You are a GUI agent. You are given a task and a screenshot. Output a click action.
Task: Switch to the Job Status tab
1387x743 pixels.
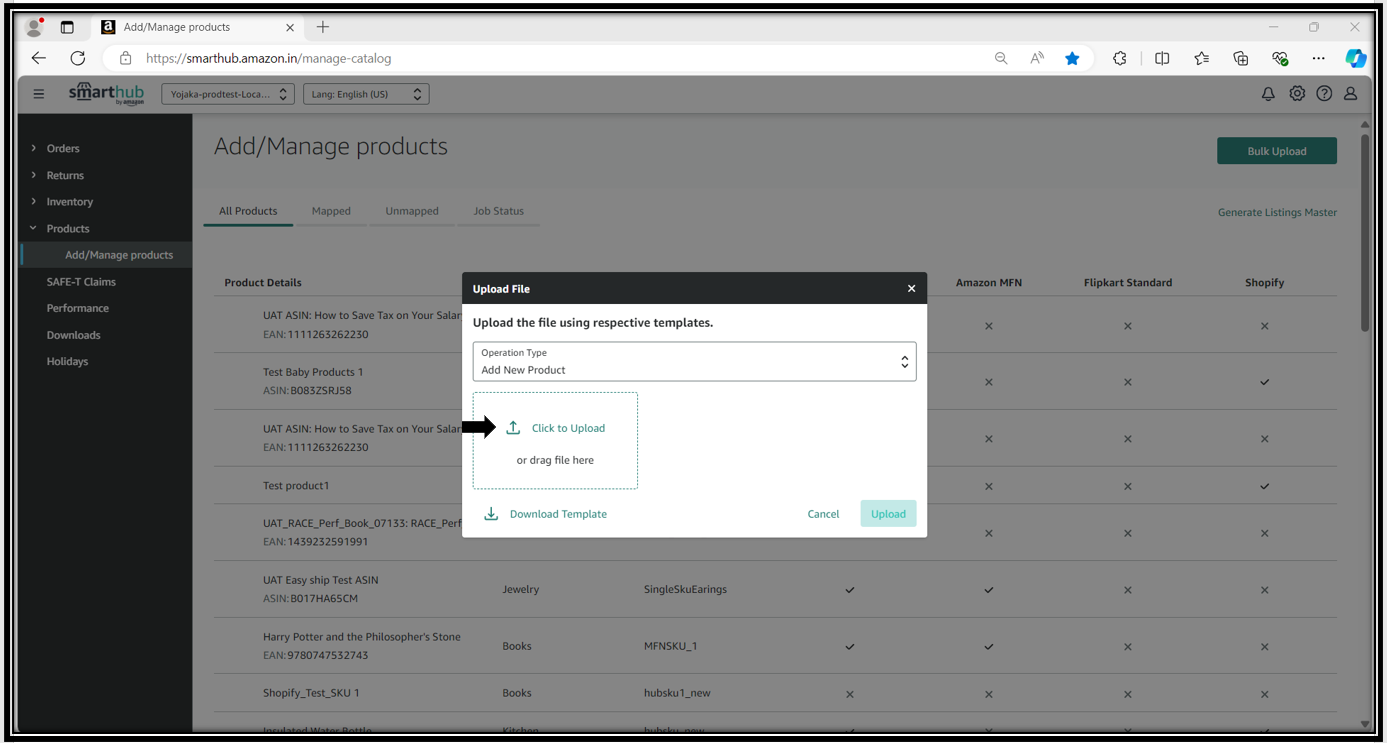click(x=498, y=211)
